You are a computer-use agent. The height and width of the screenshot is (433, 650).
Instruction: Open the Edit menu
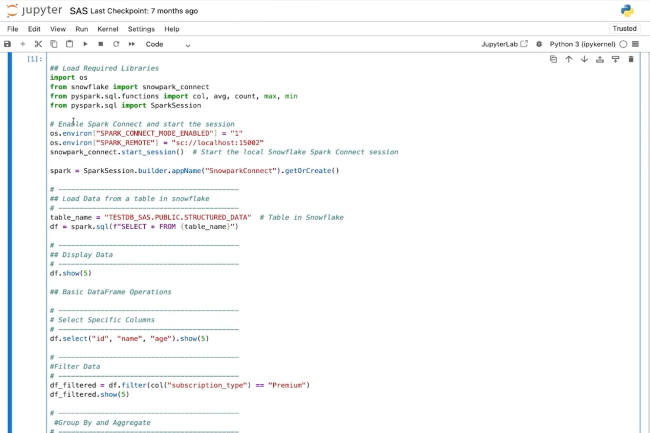(34, 29)
